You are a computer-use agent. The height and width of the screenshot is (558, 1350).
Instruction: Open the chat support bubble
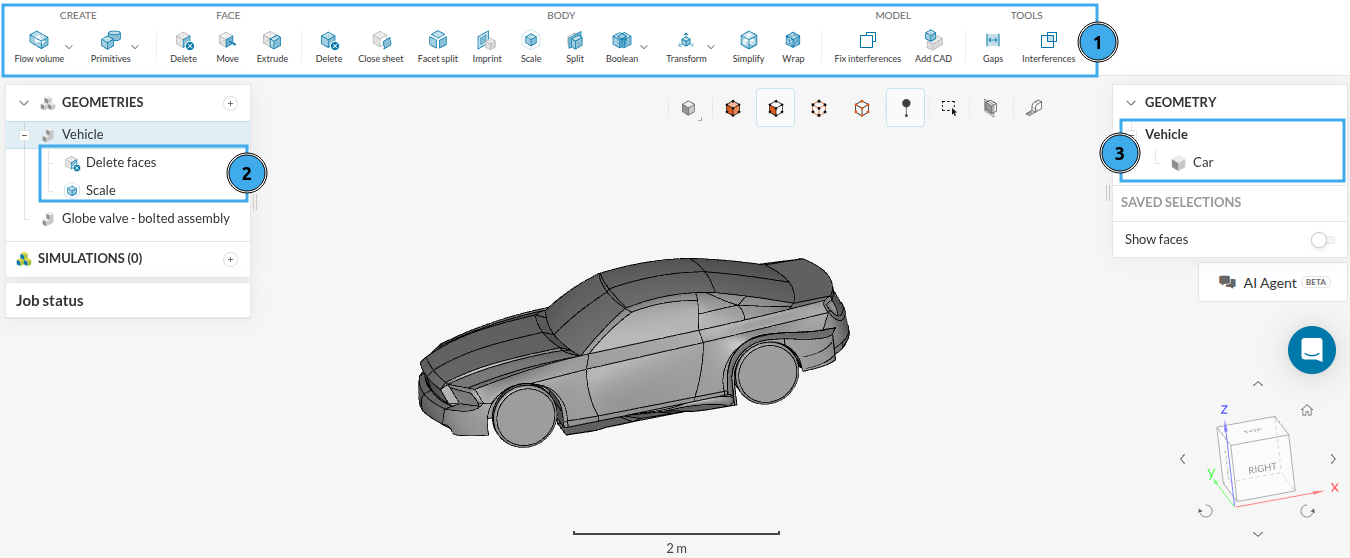coord(1311,350)
